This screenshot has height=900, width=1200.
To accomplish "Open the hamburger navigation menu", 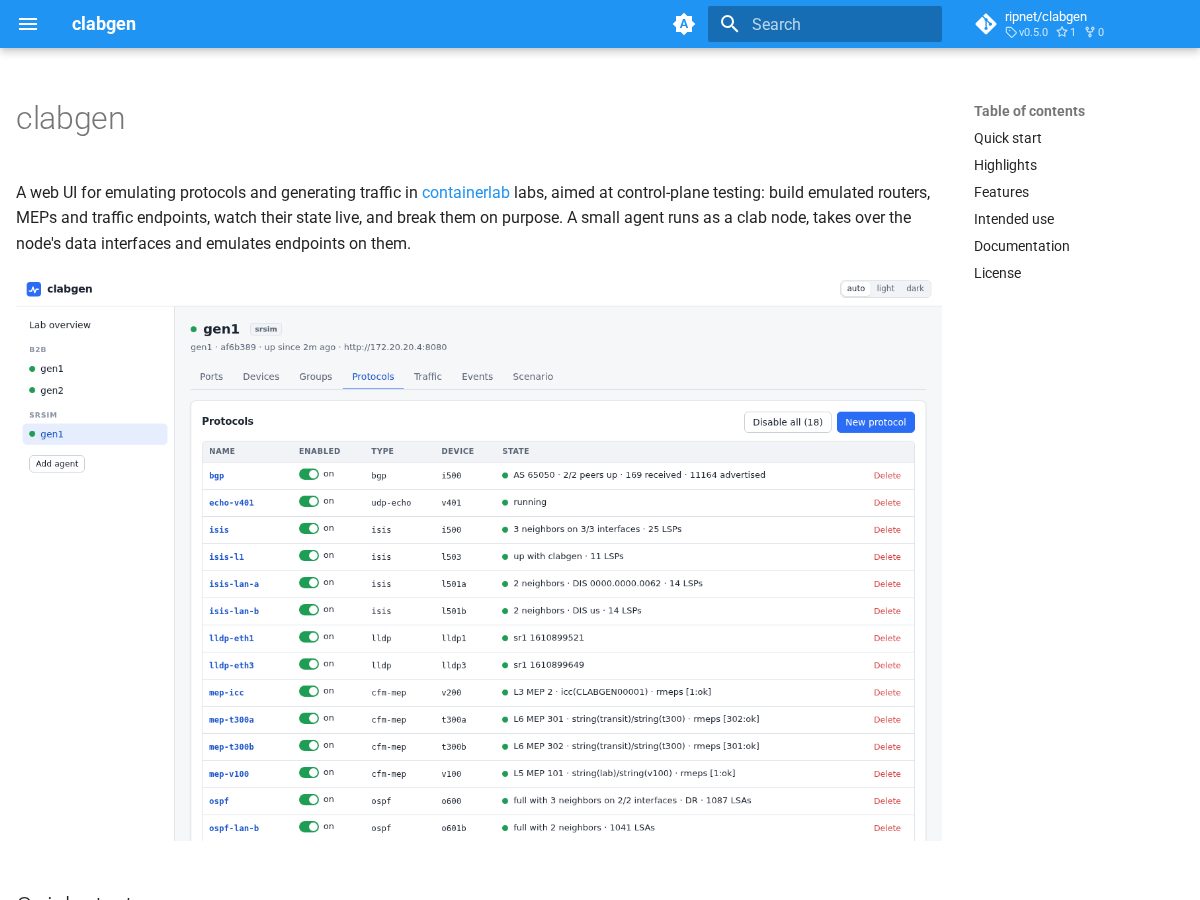I will [x=28, y=24].
